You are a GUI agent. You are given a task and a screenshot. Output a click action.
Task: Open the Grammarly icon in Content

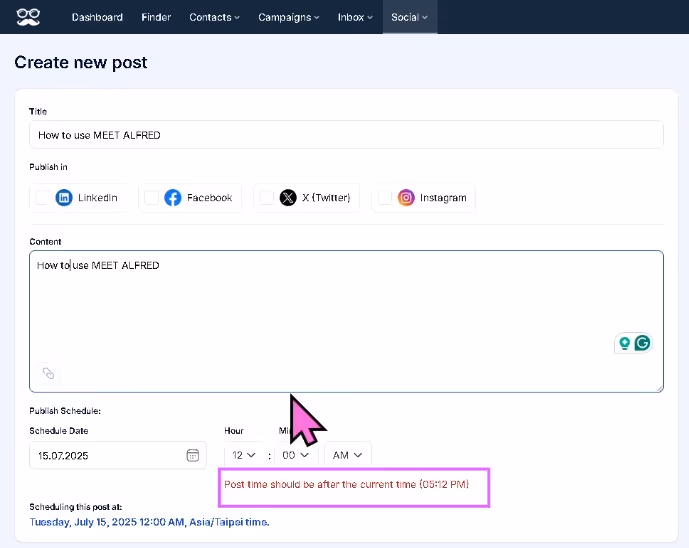click(642, 343)
